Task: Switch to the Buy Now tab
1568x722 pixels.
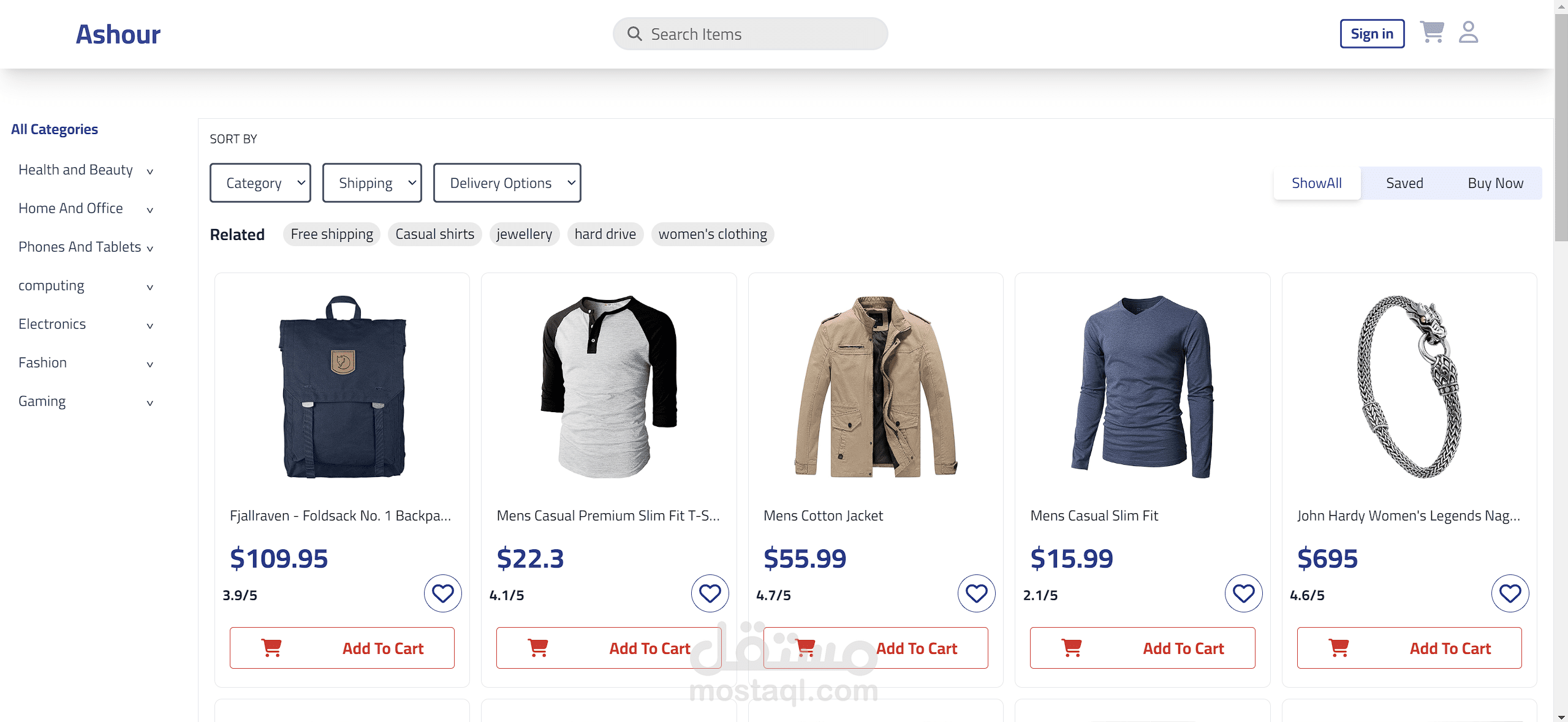Action: pos(1495,183)
